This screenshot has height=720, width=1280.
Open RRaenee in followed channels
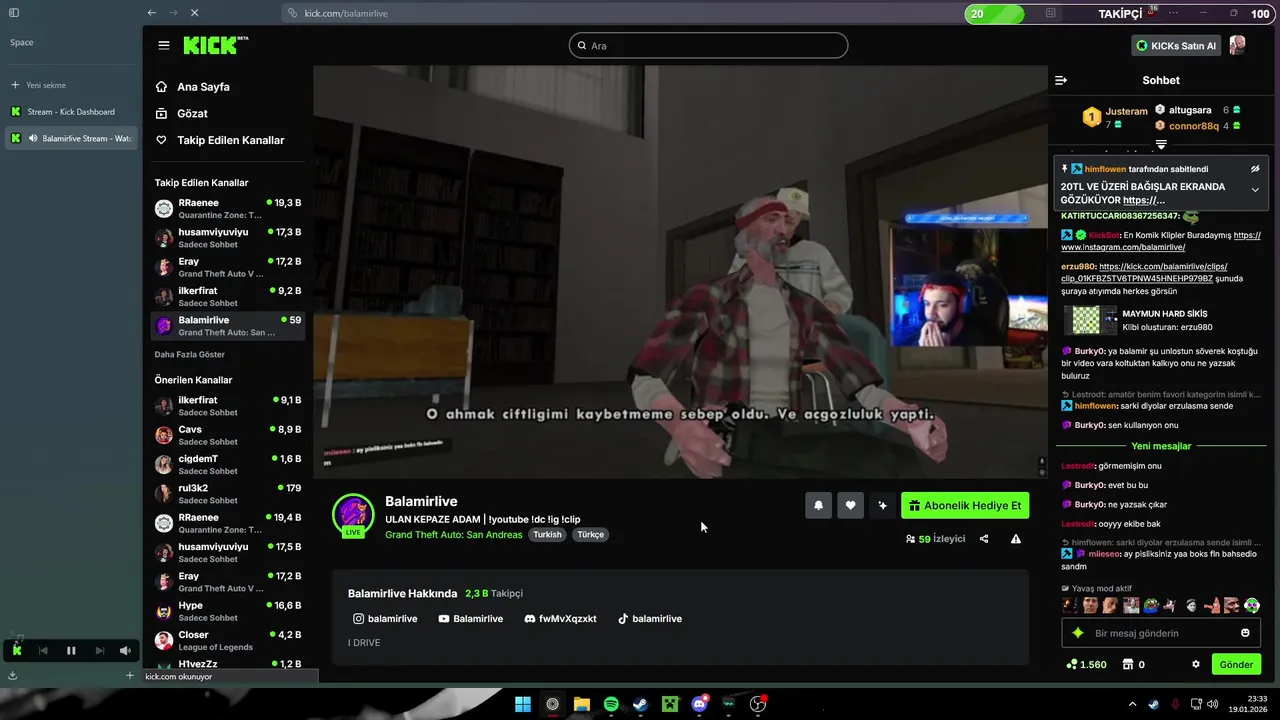(228, 208)
